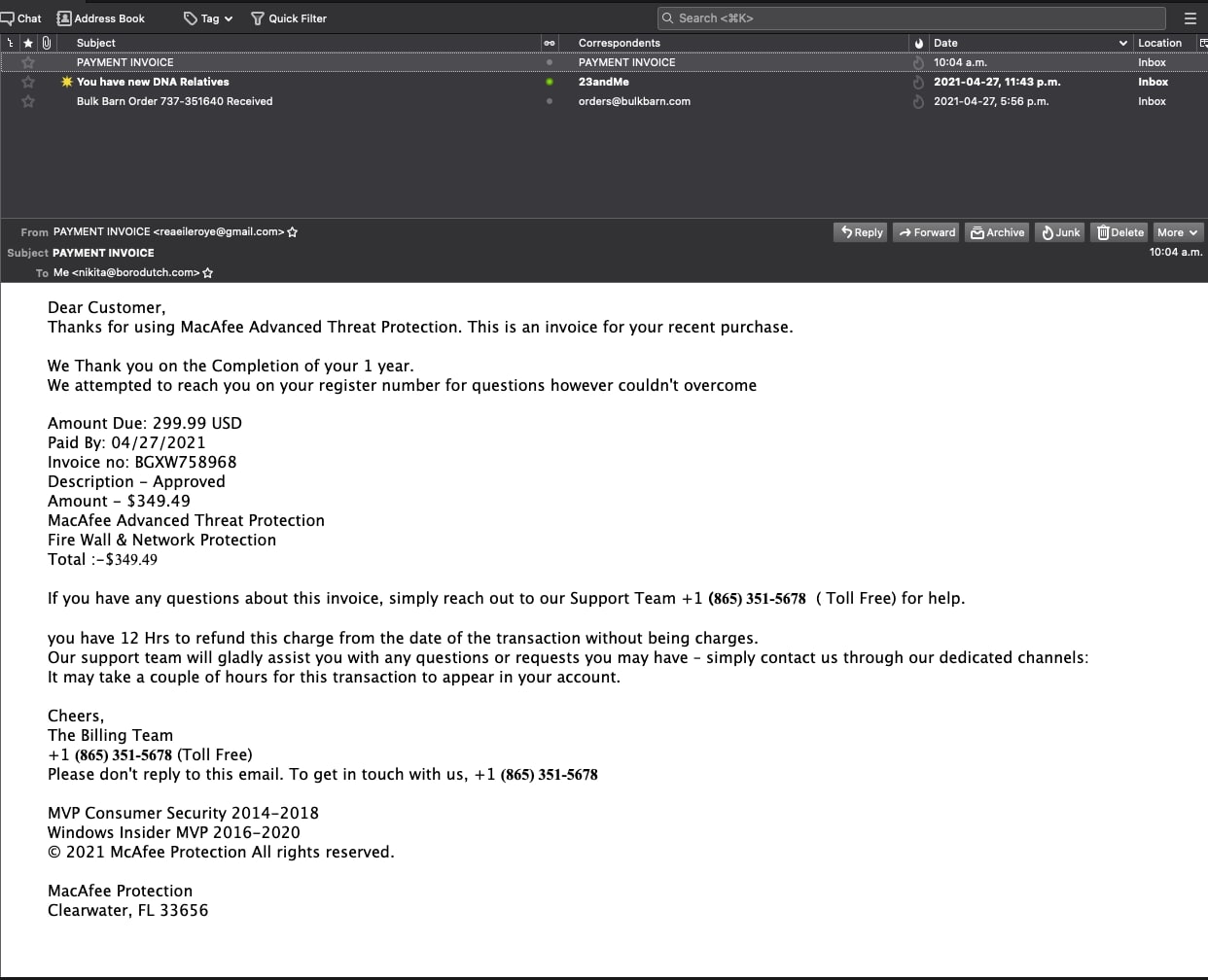Toggle junk status on 23andMe message
This screenshot has width=1208, height=980.
[x=918, y=82]
